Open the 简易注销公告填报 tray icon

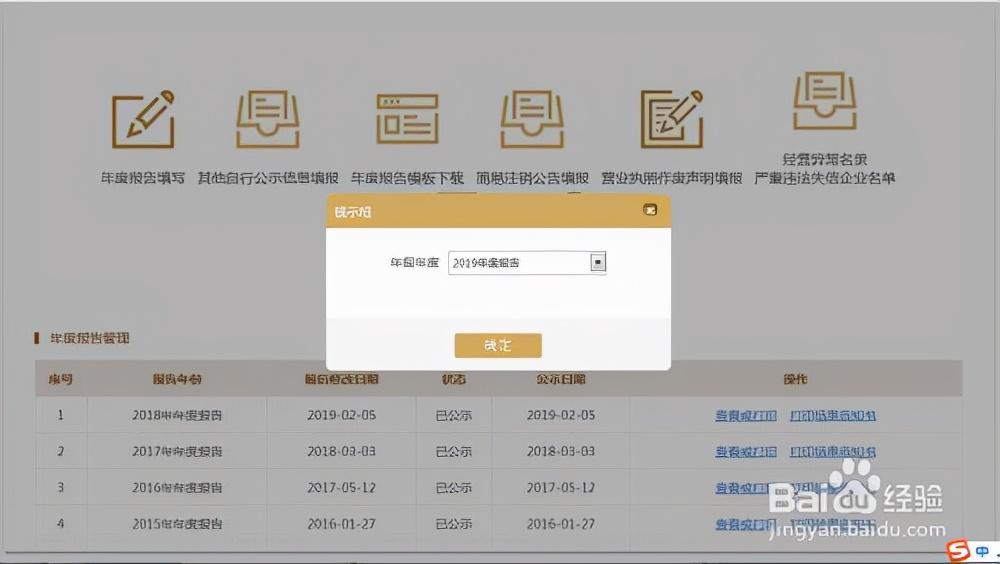click(x=532, y=119)
